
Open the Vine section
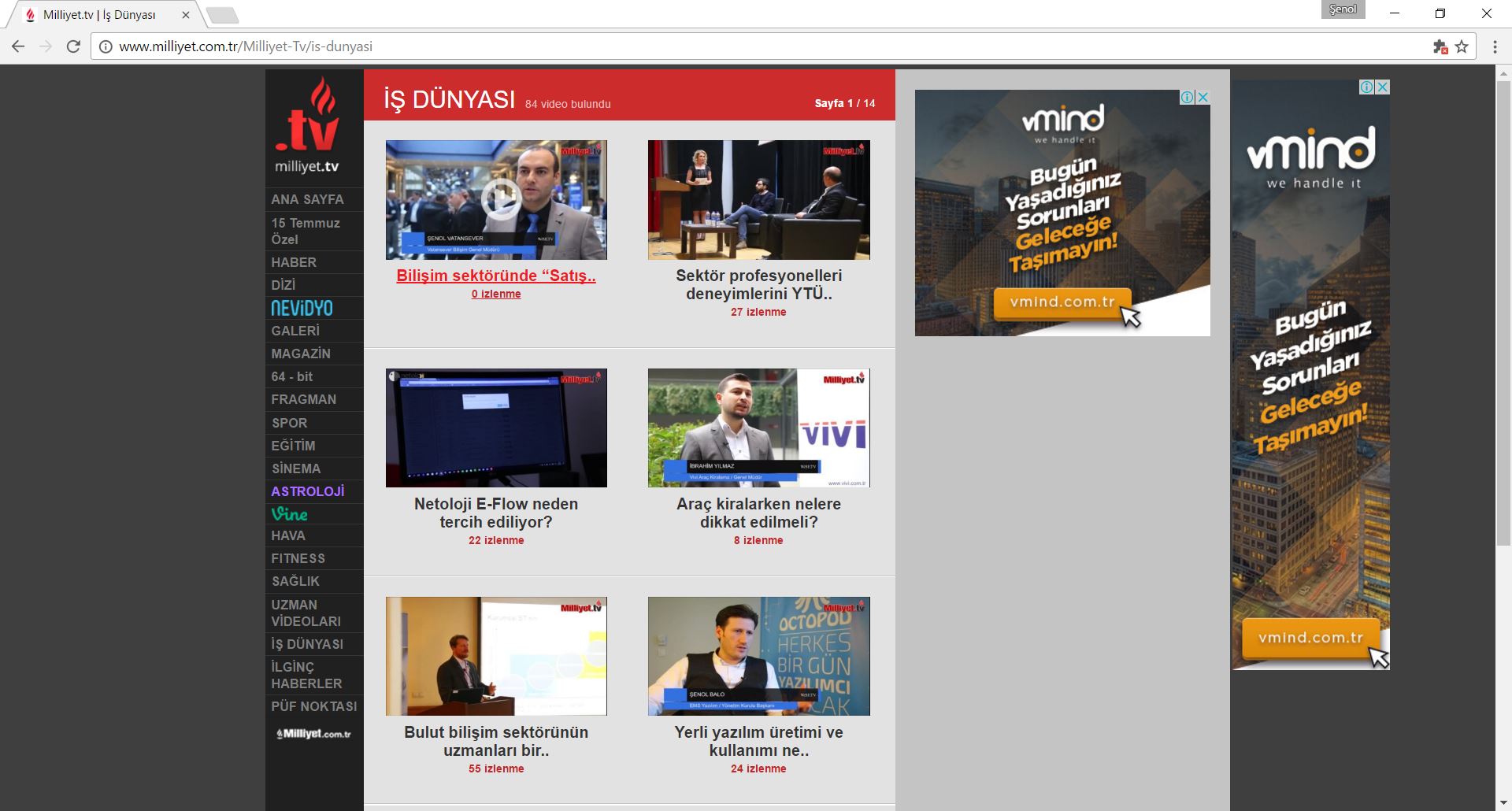[x=289, y=513]
